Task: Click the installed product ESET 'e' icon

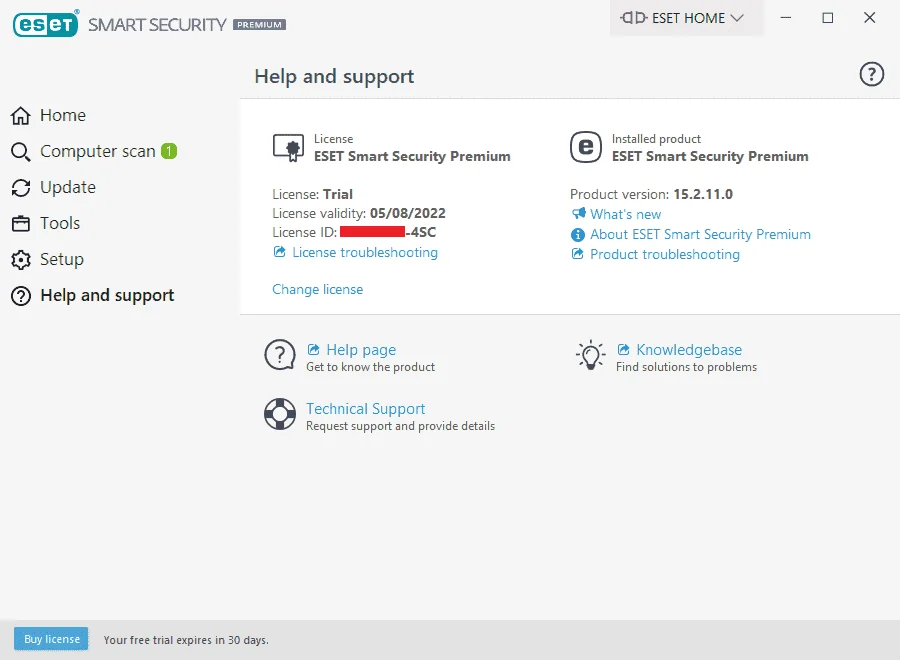Action: (585, 147)
